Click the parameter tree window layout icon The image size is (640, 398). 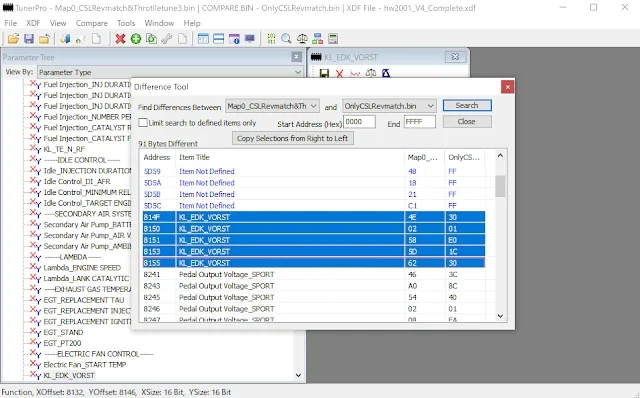pos(203,39)
